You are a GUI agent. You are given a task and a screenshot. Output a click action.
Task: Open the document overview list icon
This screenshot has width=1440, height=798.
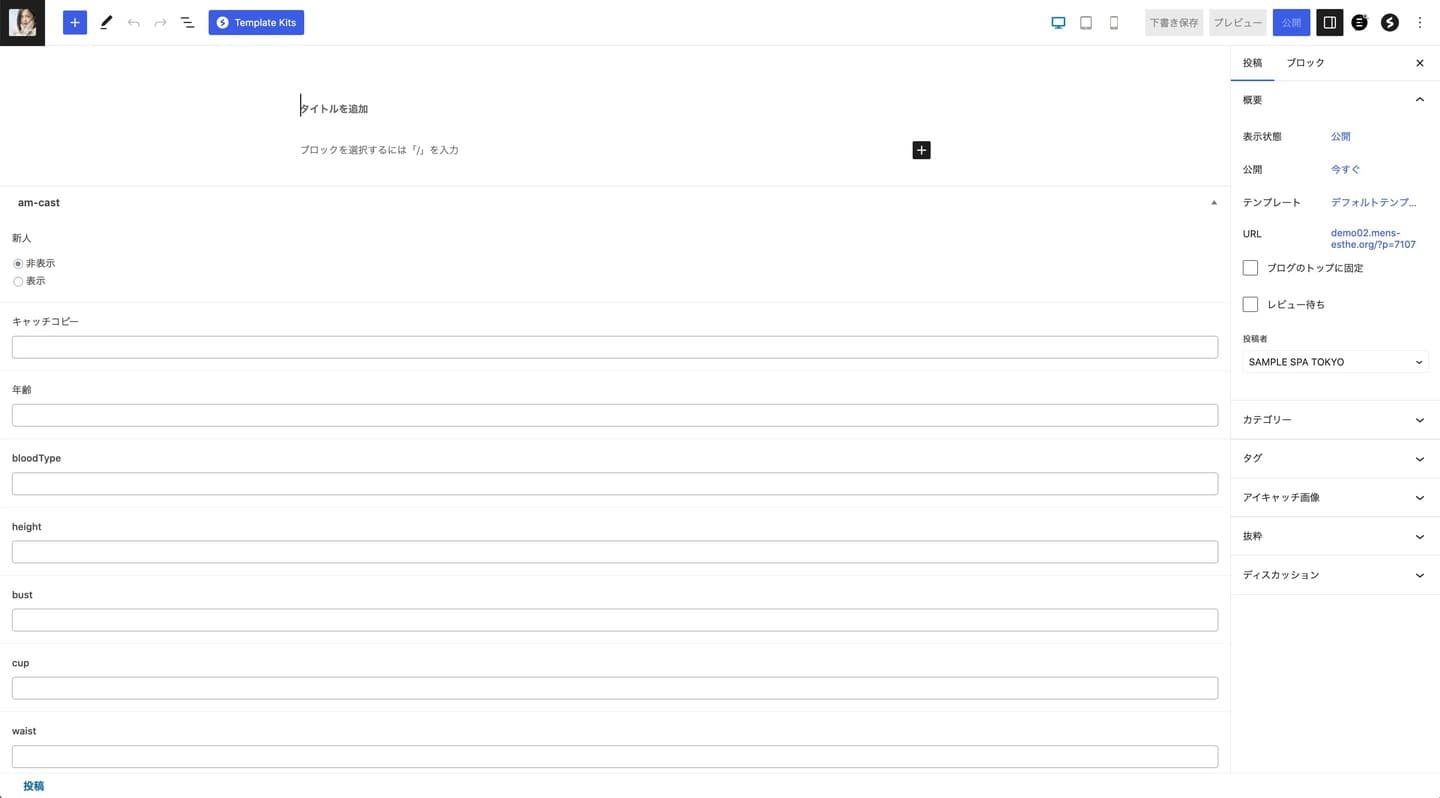187,22
